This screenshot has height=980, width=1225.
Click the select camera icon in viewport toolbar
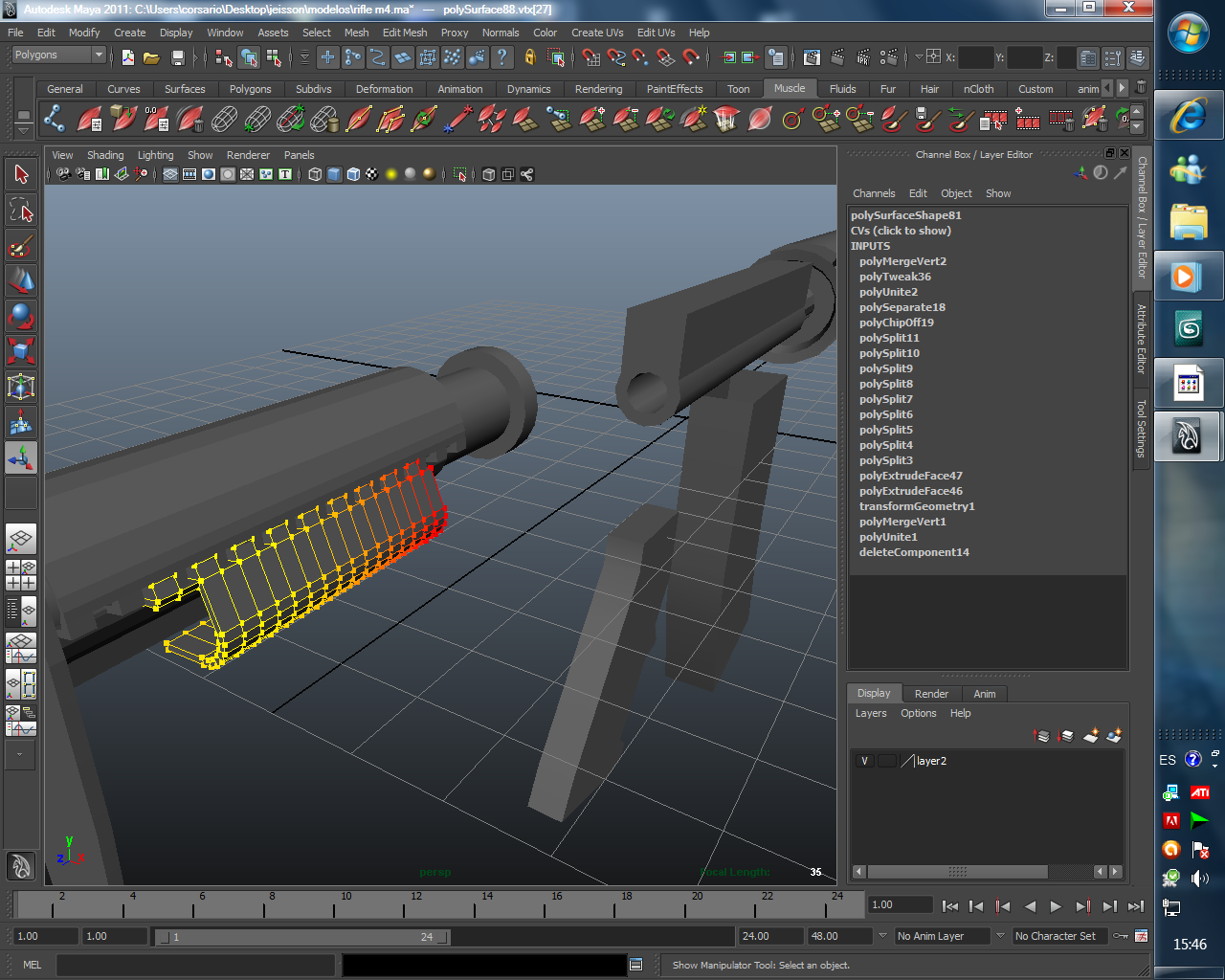[x=63, y=174]
